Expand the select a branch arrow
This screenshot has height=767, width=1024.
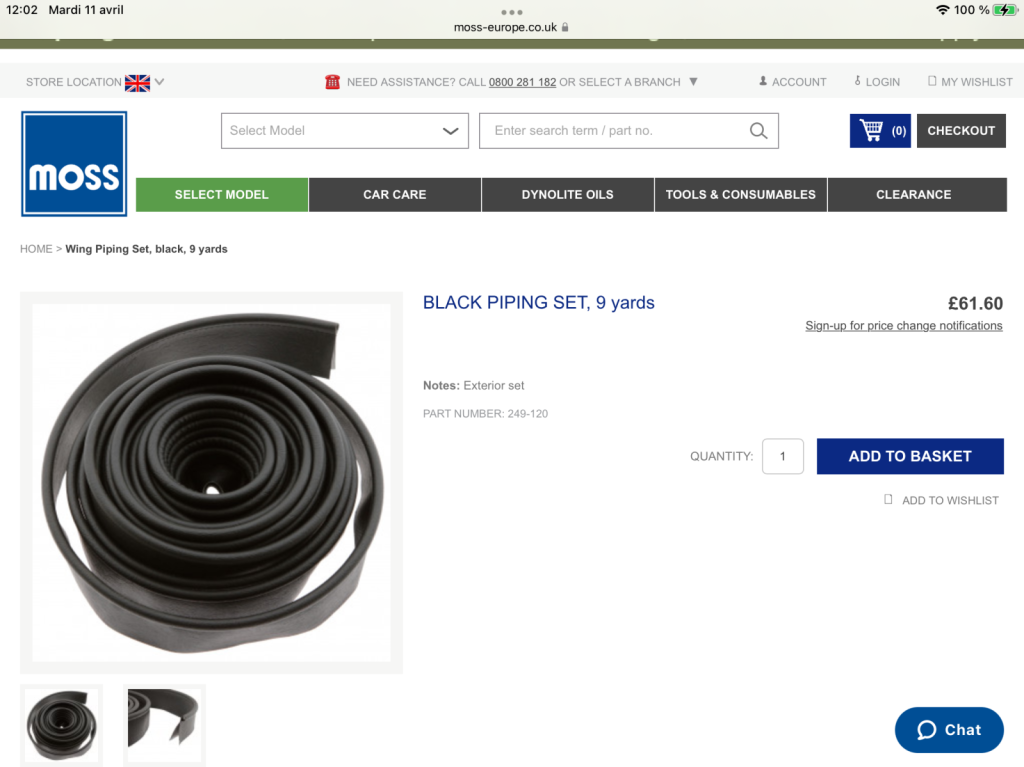coord(694,82)
